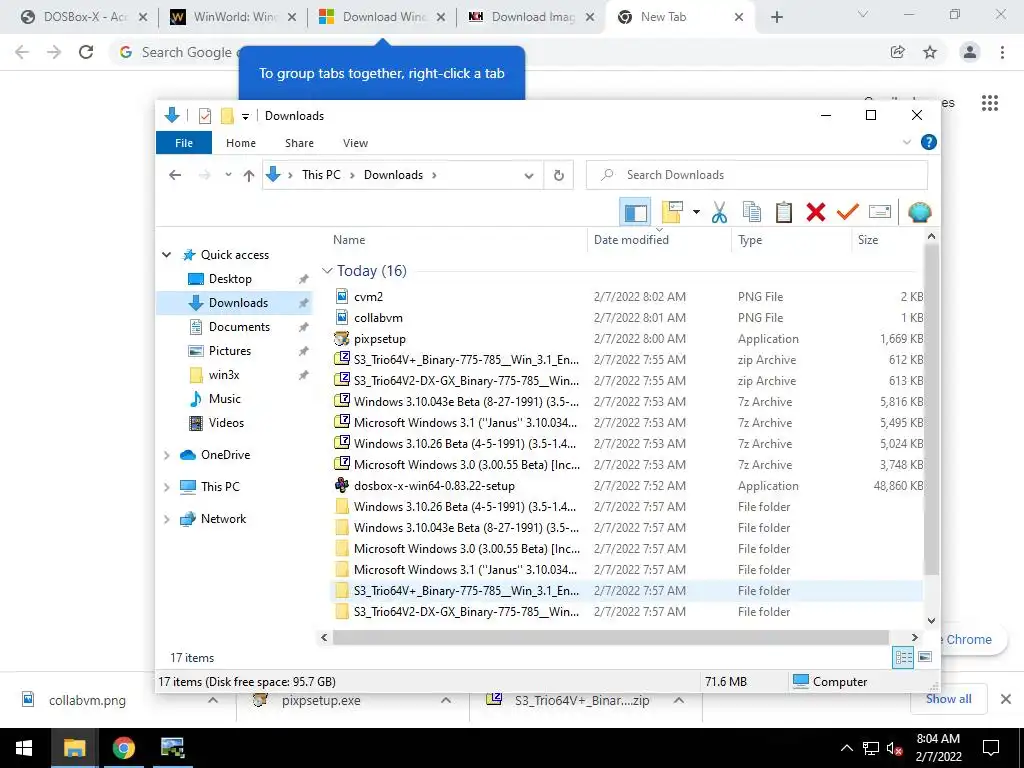Switch to large thumbnails view button

pos(925,657)
